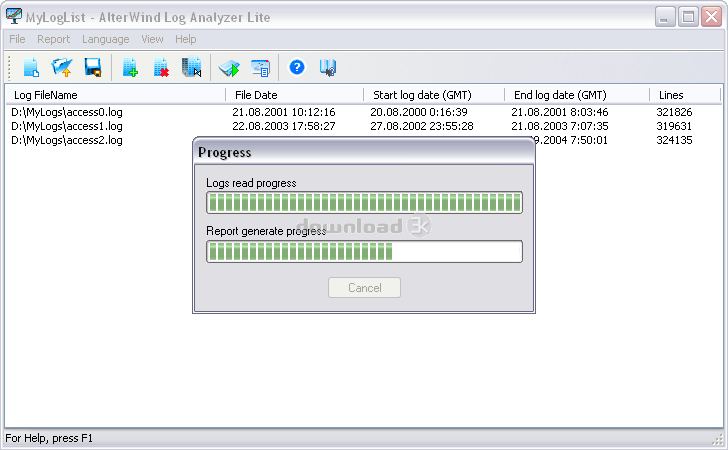Click the Report generate progress bar

(x=364, y=252)
